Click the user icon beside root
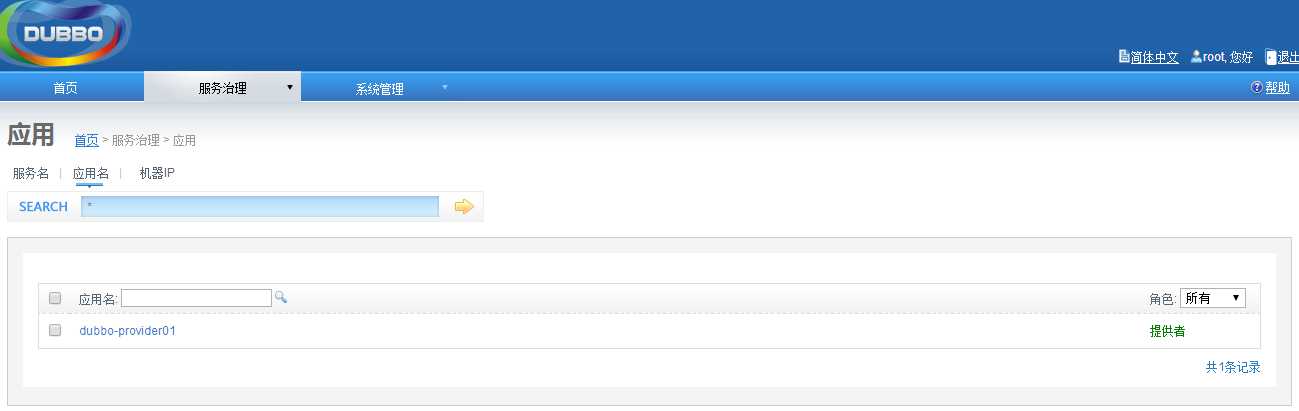Viewport: 1299px width, 411px height. point(1196,57)
